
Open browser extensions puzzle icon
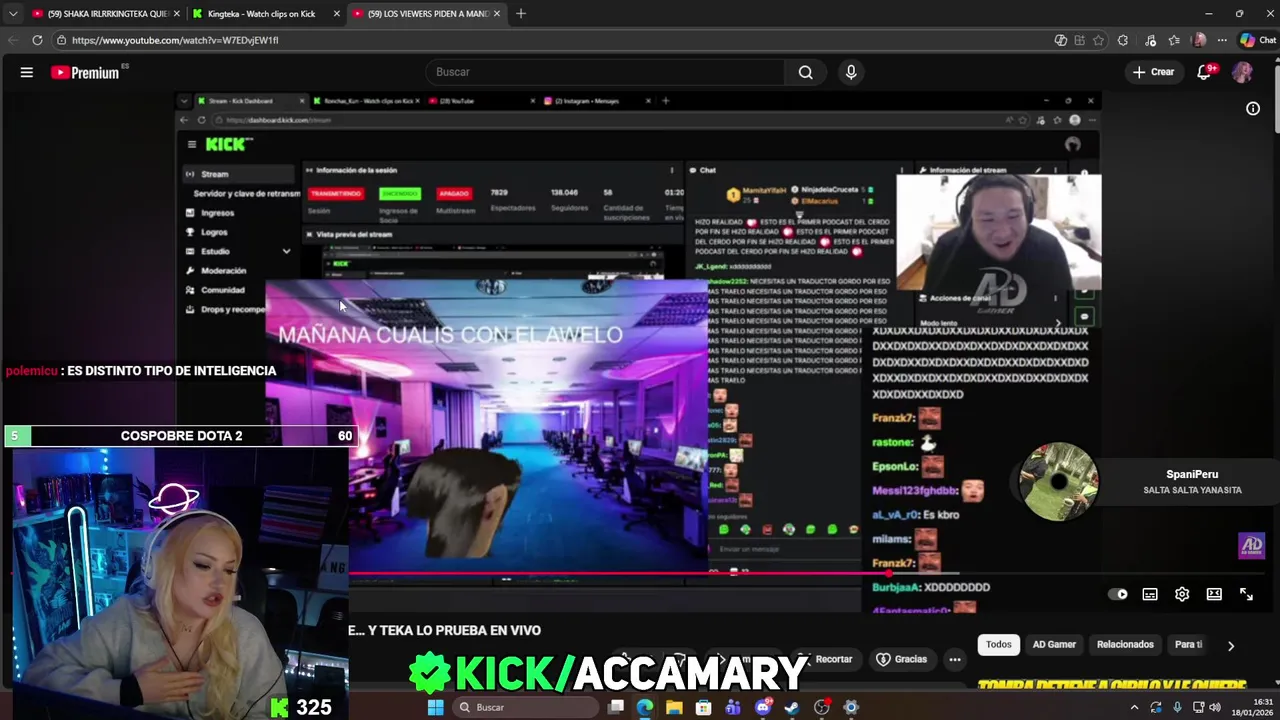(x=1123, y=40)
